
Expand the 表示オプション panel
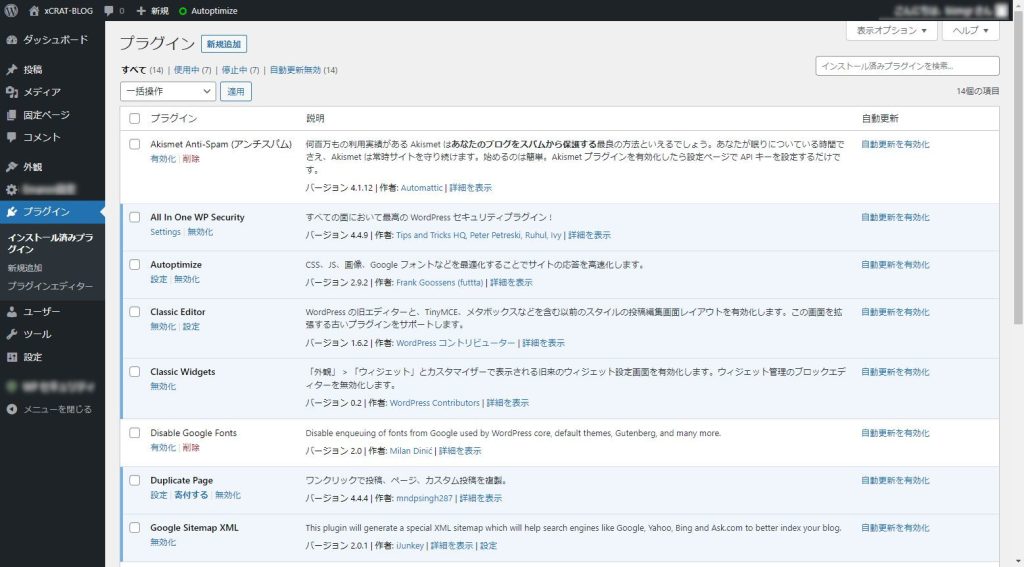(891, 31)
